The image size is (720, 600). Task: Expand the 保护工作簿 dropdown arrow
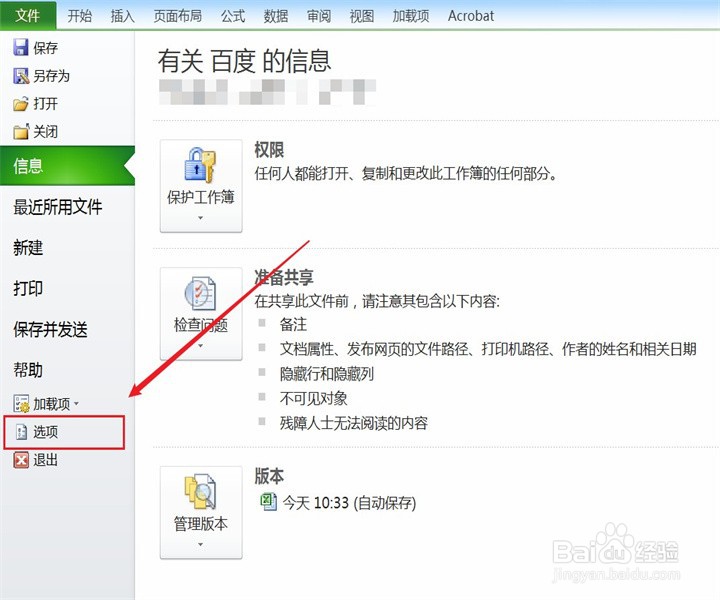[200, 218]
